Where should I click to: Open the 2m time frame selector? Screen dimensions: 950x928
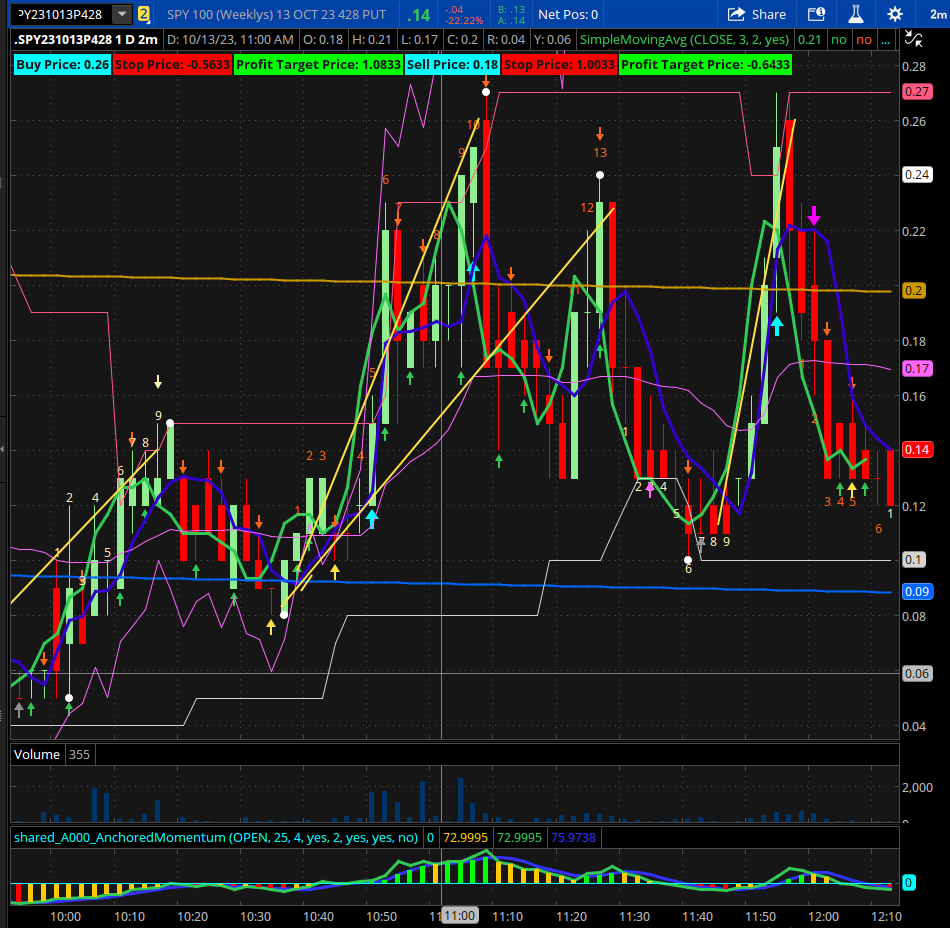coord(937,14)
